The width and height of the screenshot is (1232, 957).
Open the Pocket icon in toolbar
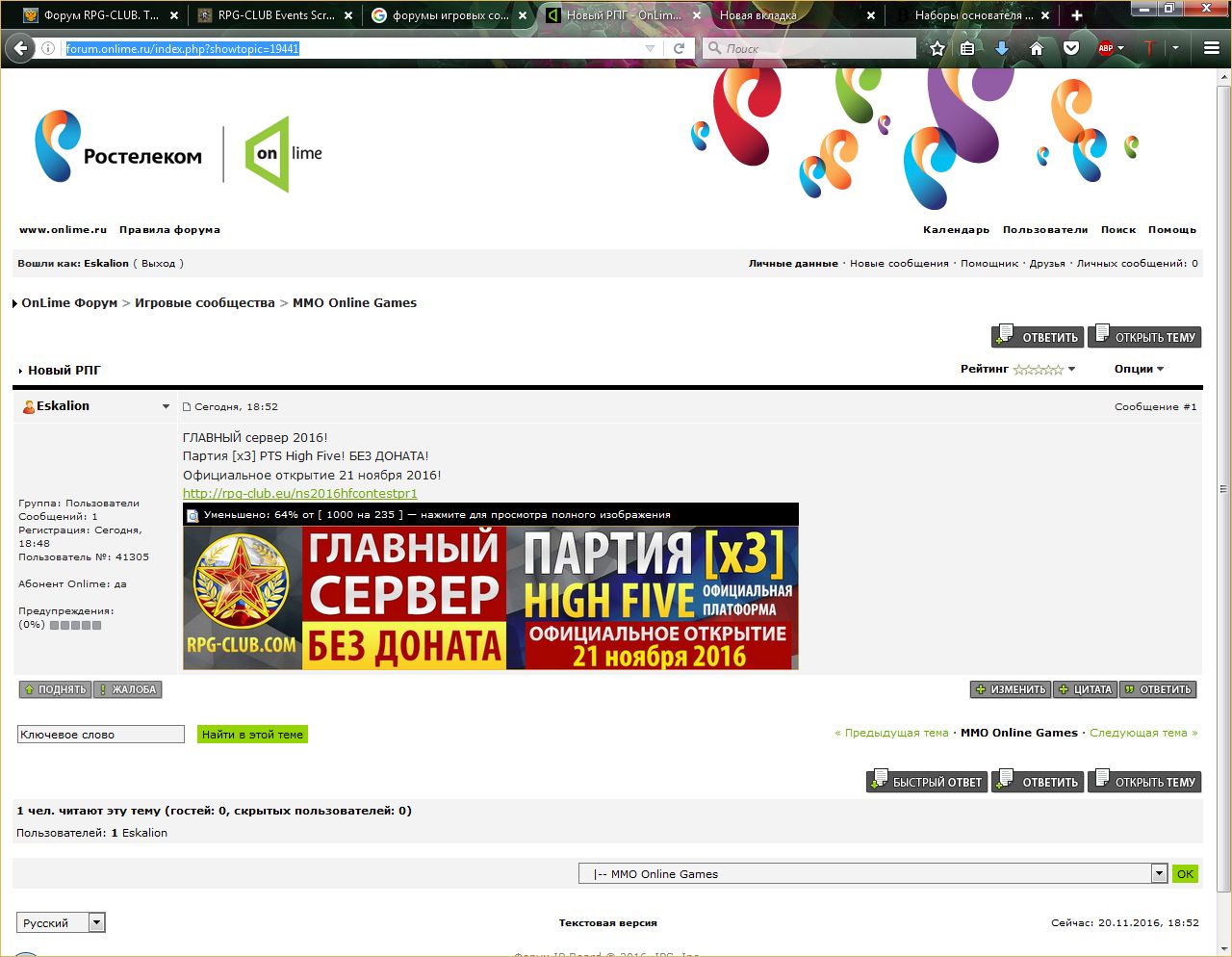[x=1070, y=48]
